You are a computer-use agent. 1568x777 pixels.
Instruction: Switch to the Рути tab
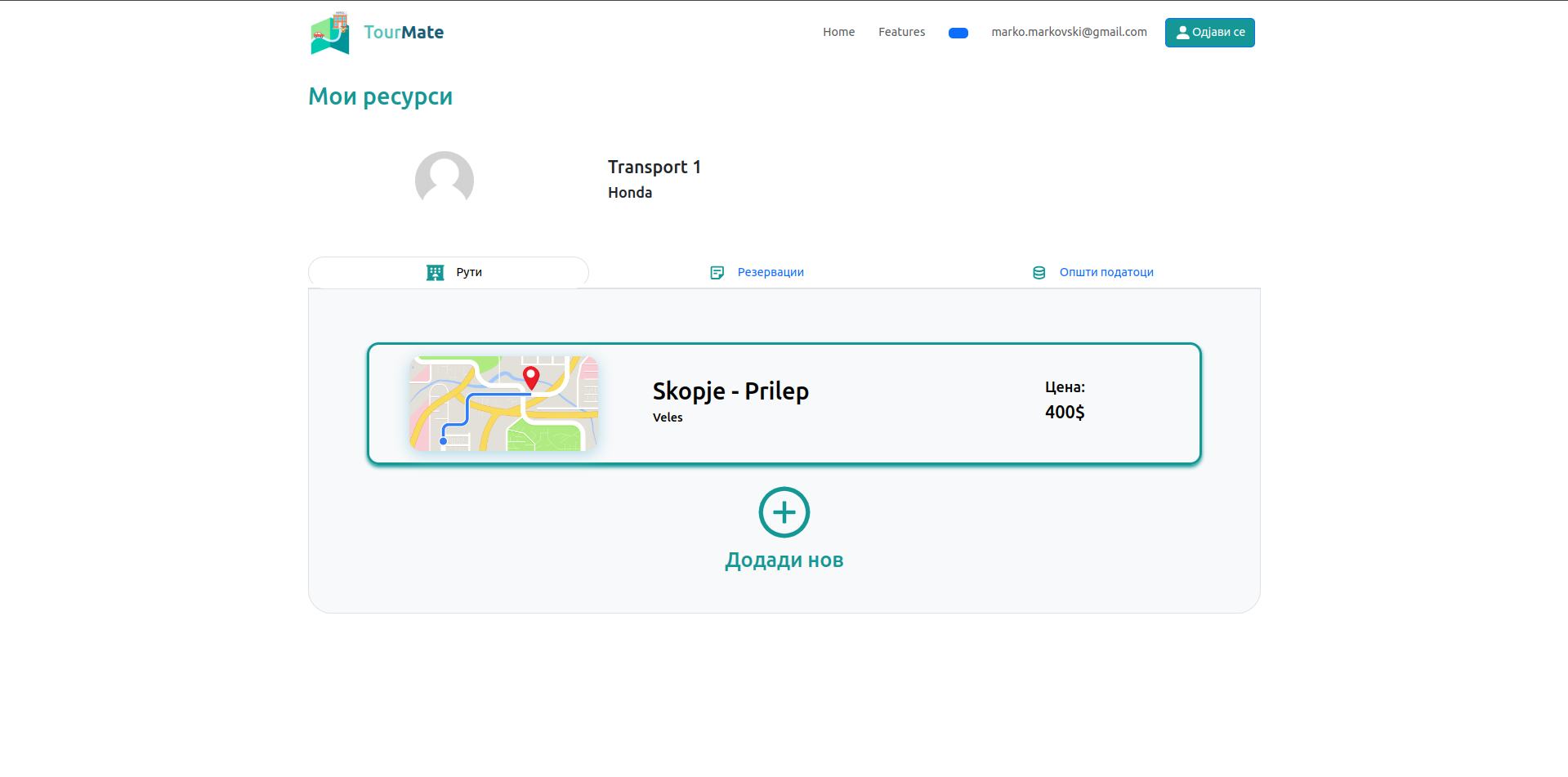point(468,272)
